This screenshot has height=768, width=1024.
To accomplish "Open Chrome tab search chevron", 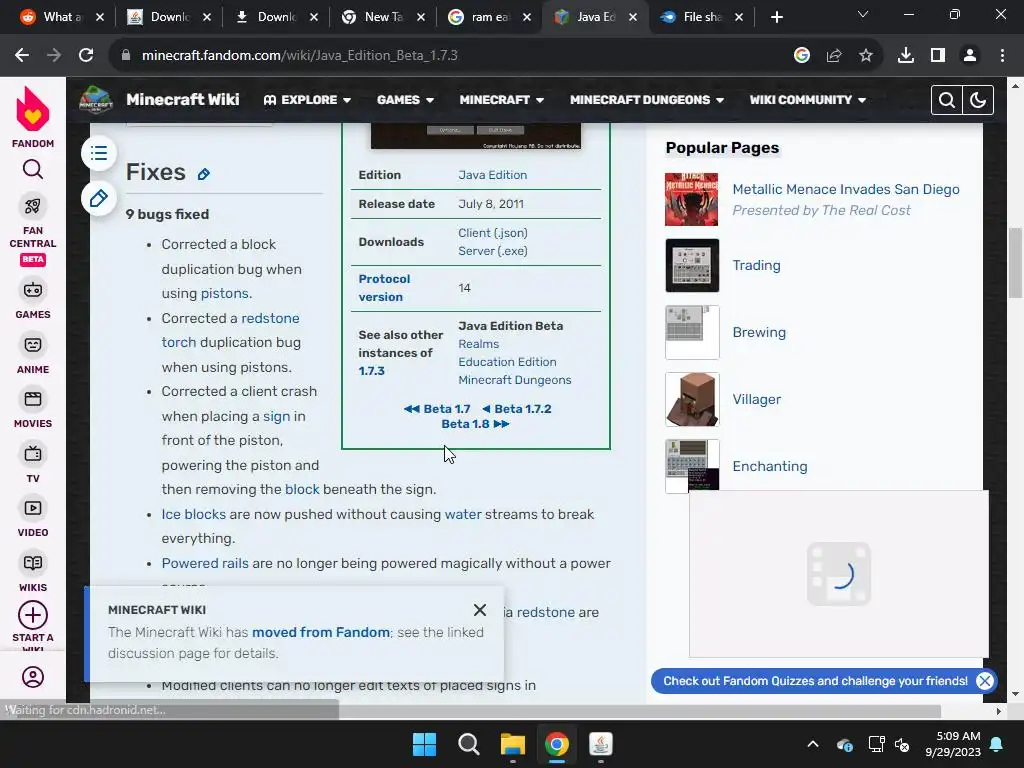I will click(x=863, y=14).
